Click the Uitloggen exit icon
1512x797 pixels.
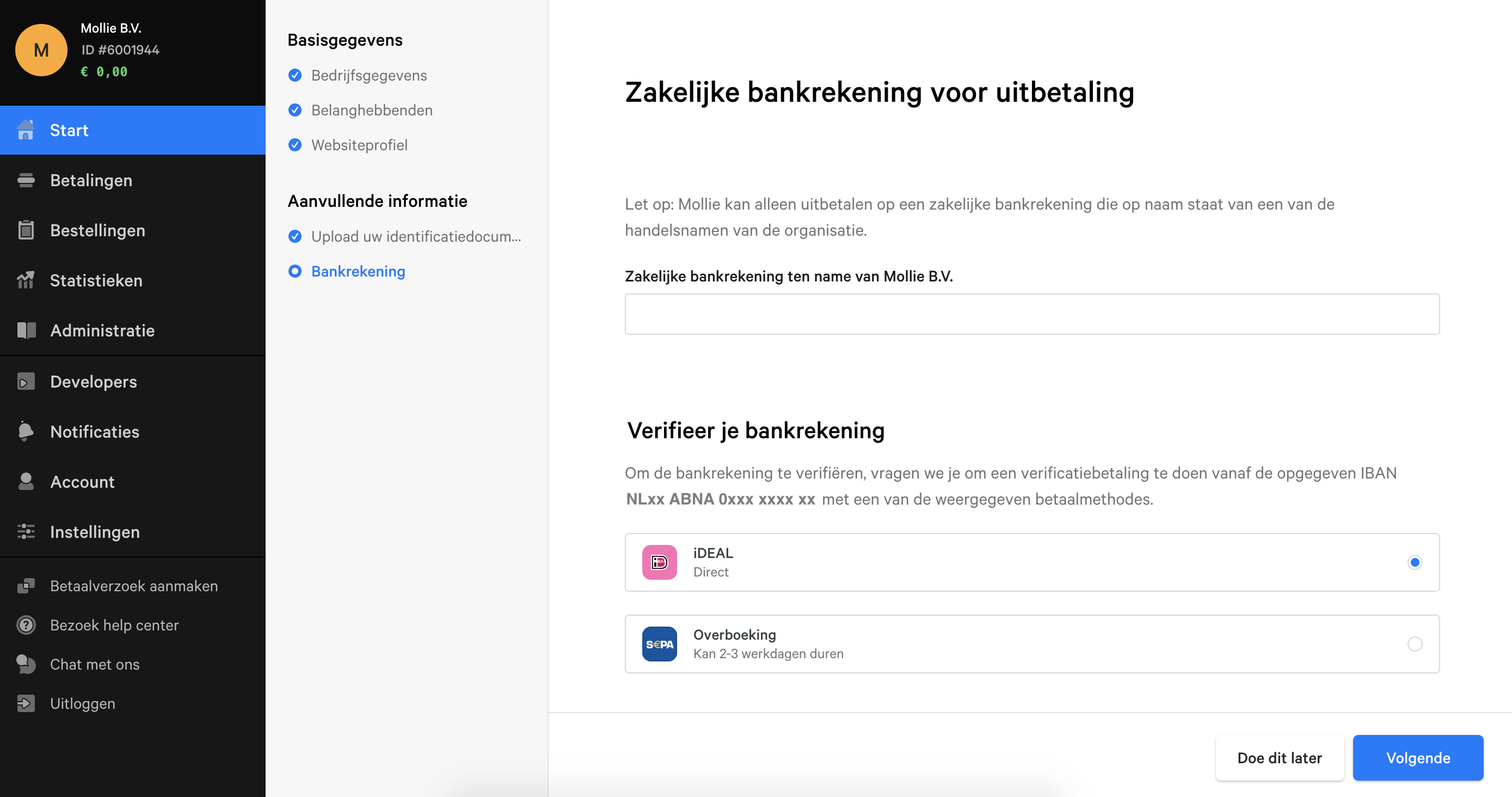pyautogui.click(x=26, y=703)
